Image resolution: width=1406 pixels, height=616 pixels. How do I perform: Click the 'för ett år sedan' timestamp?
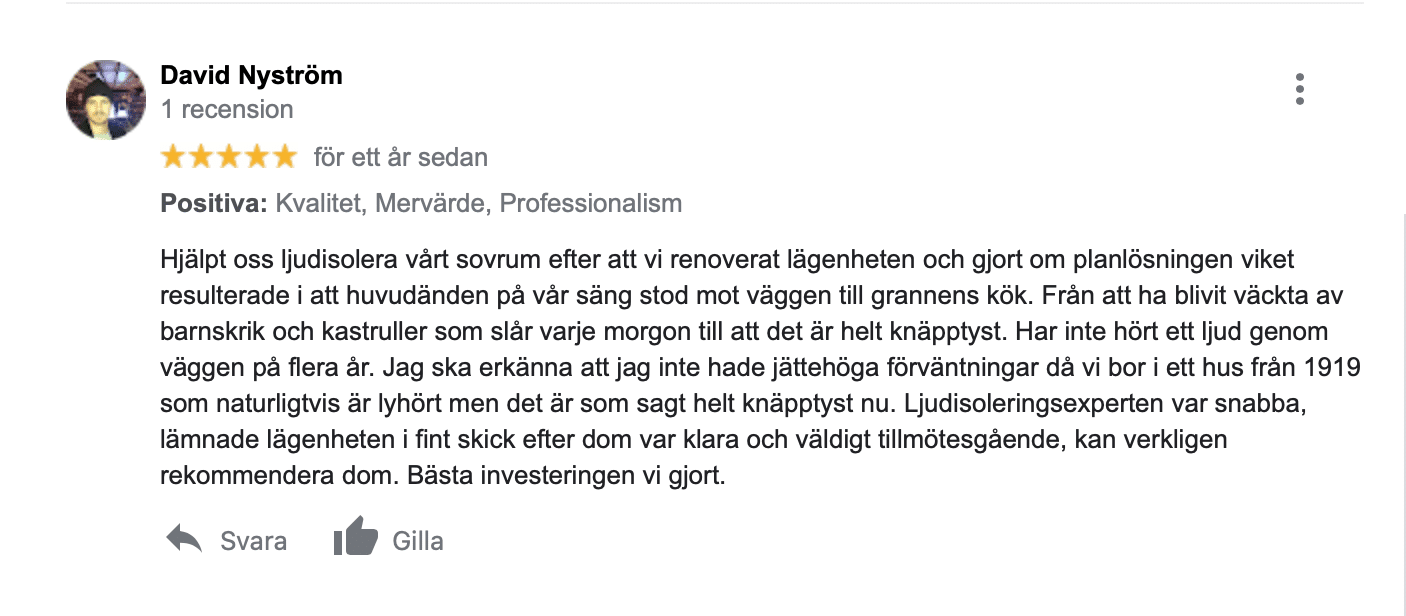[x=401, y=157]
